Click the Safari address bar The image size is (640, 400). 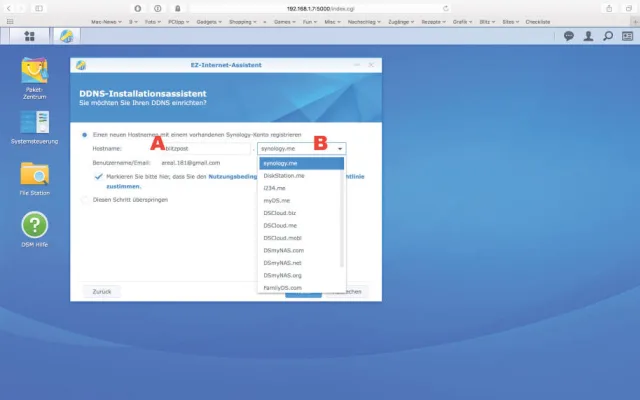coord(320,8)
